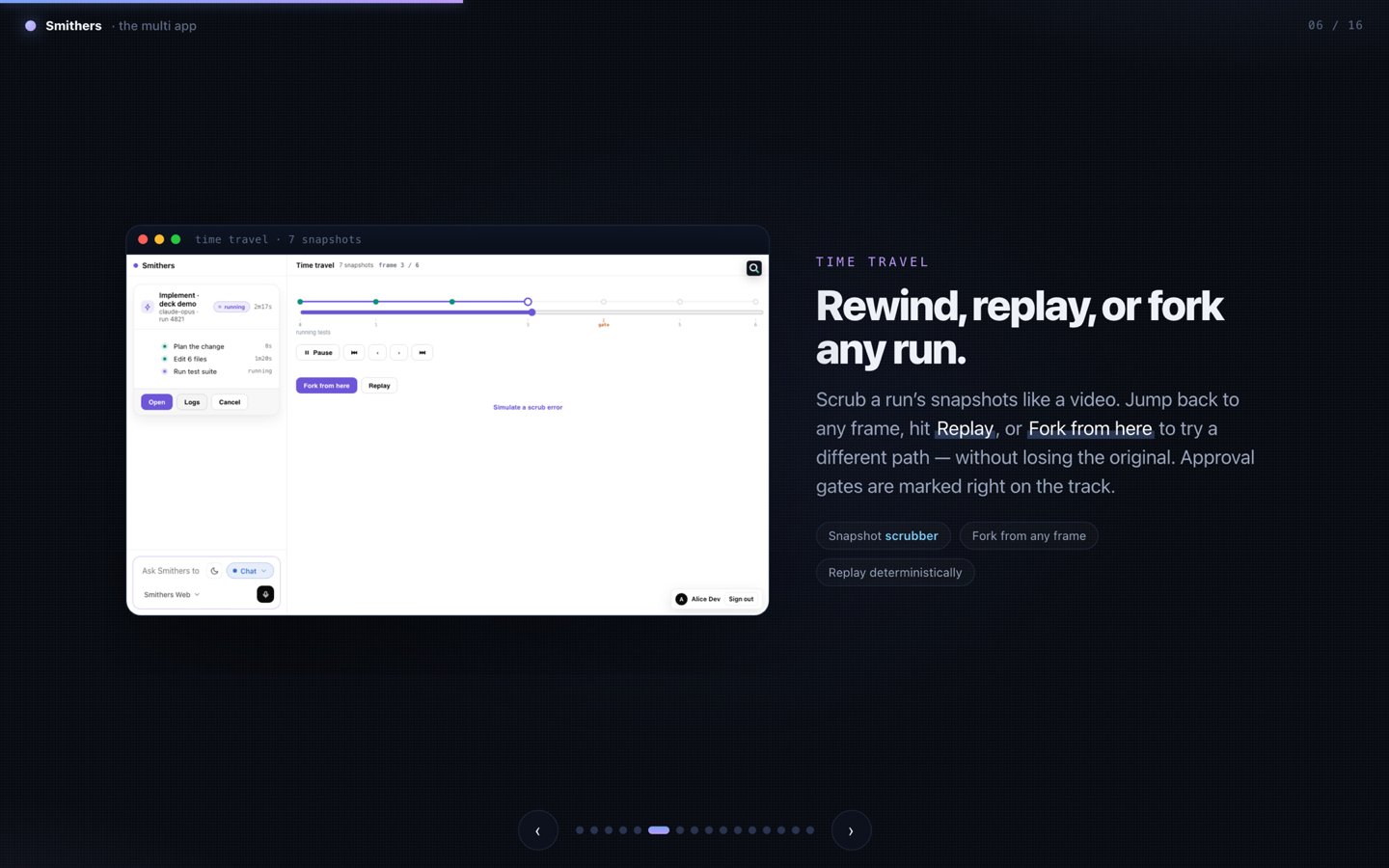Expand the Smithers Web selector

[x=172, y=595]
